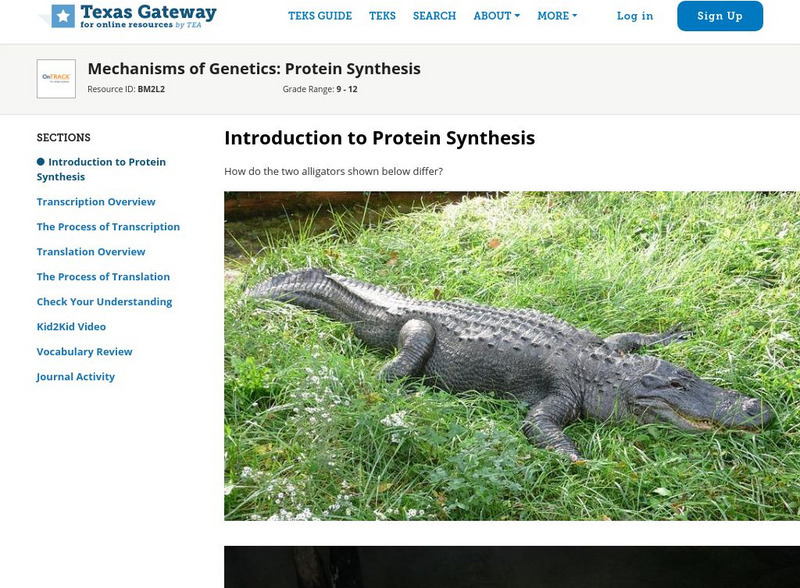Screen dimensions: 800x588
Task: Expand the ABOUT dropdown
Action: (496, 16)
